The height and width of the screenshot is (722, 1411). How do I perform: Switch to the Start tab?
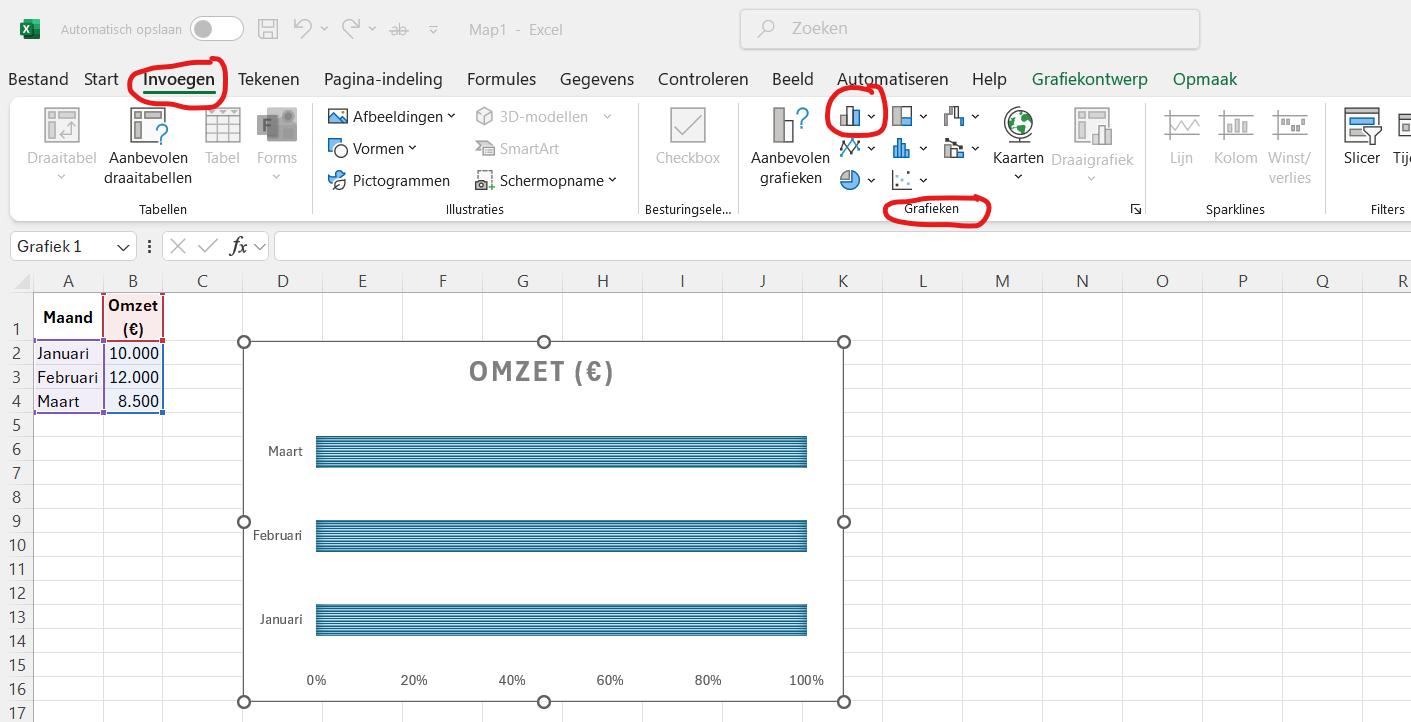tap(101, 79)
